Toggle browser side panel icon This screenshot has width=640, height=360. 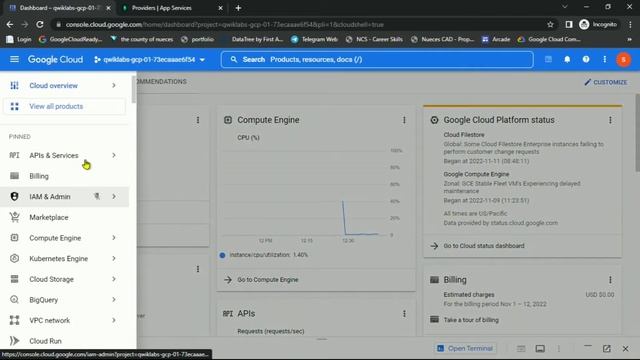(x=569, y=24)
